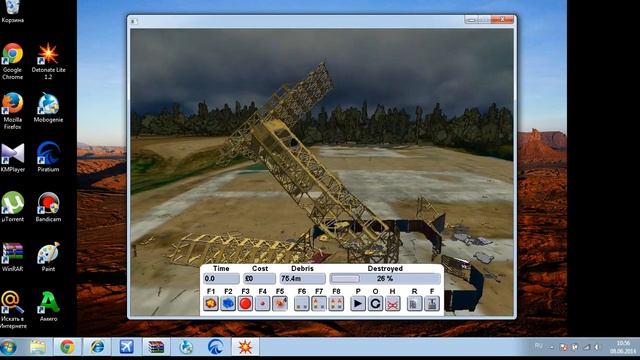
Task: Open Bandicam desktop shortcut
Action: coord(48,207)
